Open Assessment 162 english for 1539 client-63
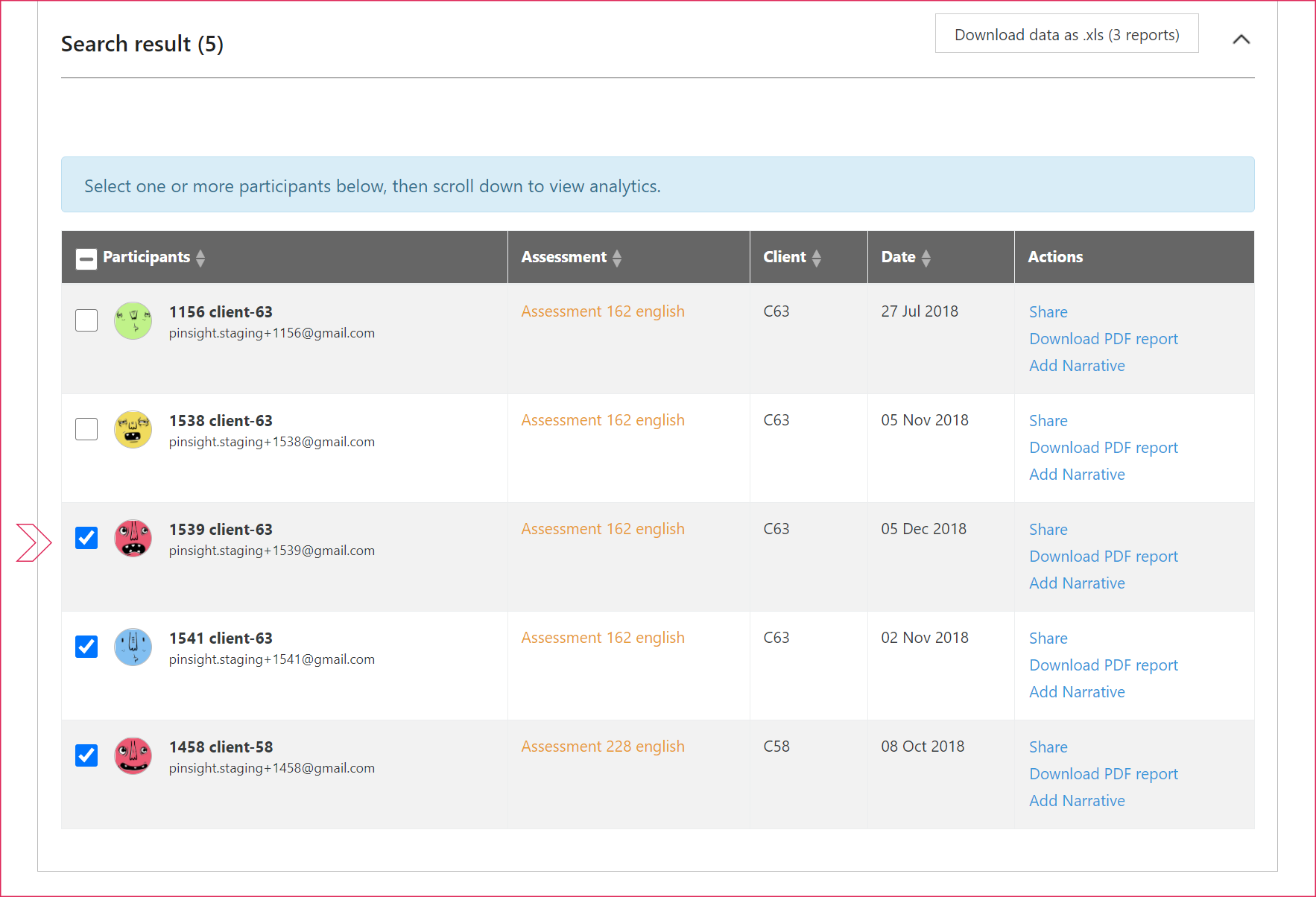 (602, 529)
